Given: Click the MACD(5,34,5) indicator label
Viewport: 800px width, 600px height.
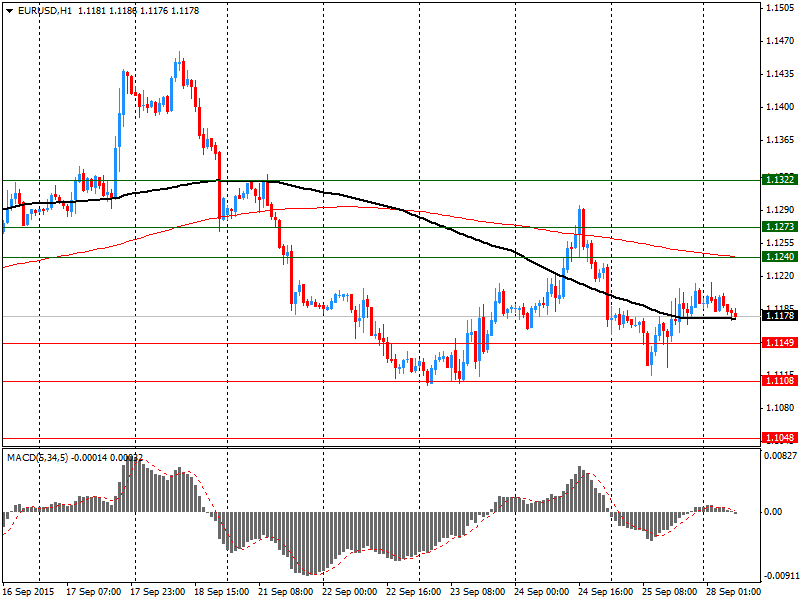Looking at the screenshot, I should coord(37,458).
